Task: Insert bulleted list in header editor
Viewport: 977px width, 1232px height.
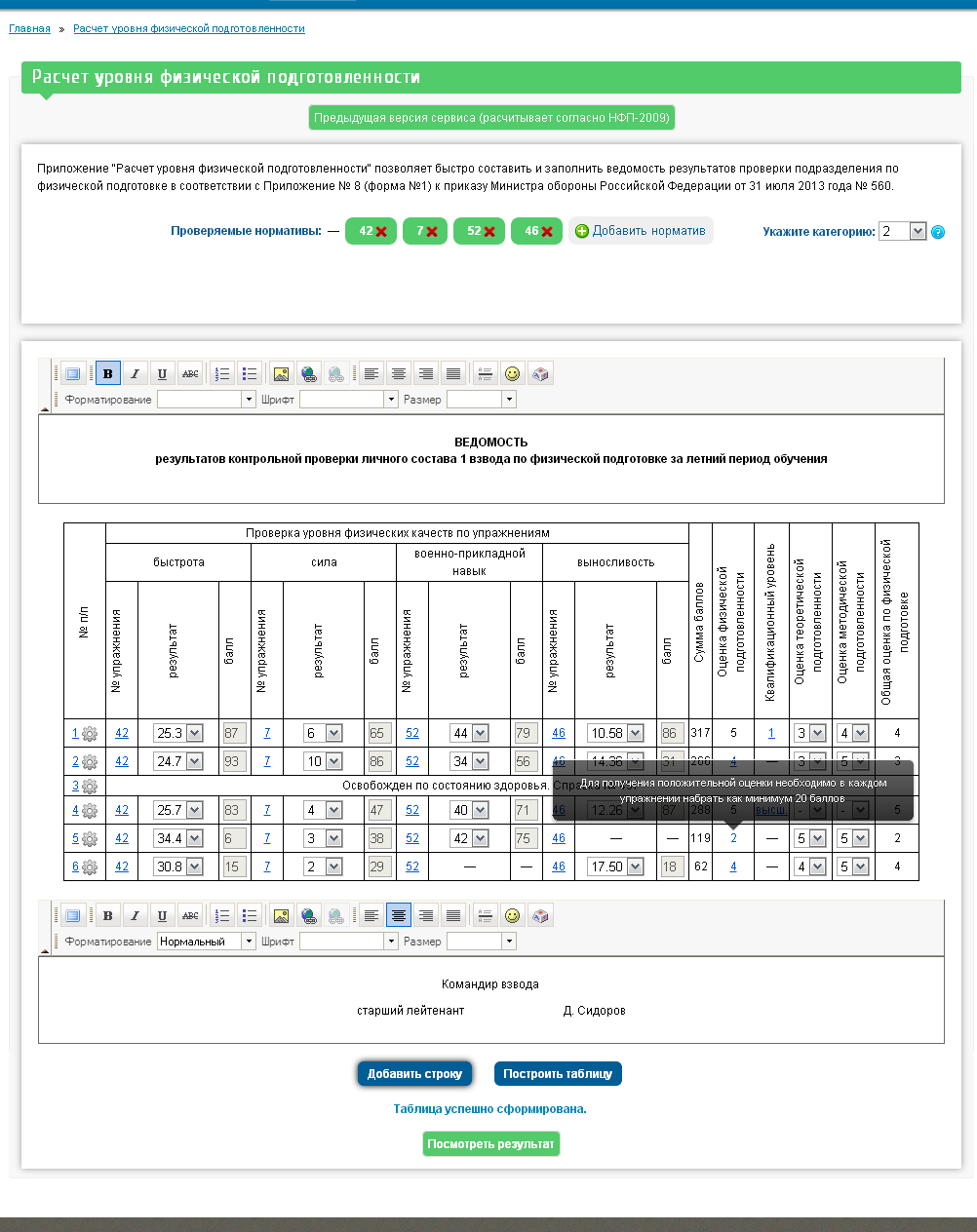Action: 250,373
